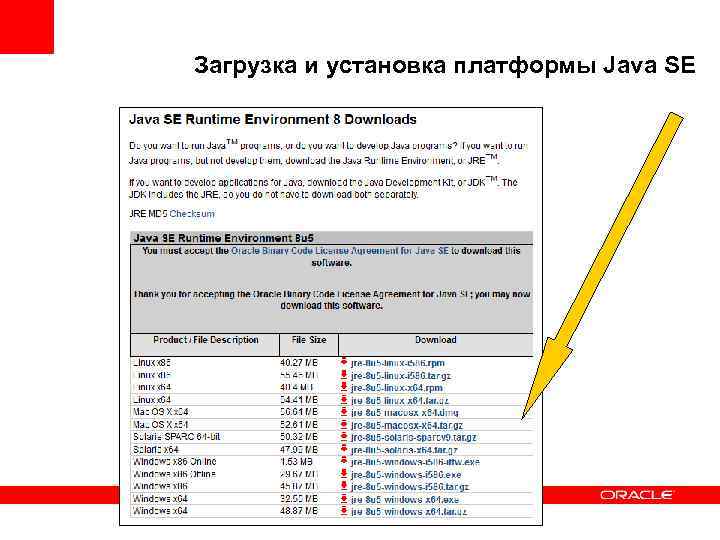
Task: Click the download arrow icon for jre-8u5-windows-i586-iftw.exe
Action: pos(343,461)
